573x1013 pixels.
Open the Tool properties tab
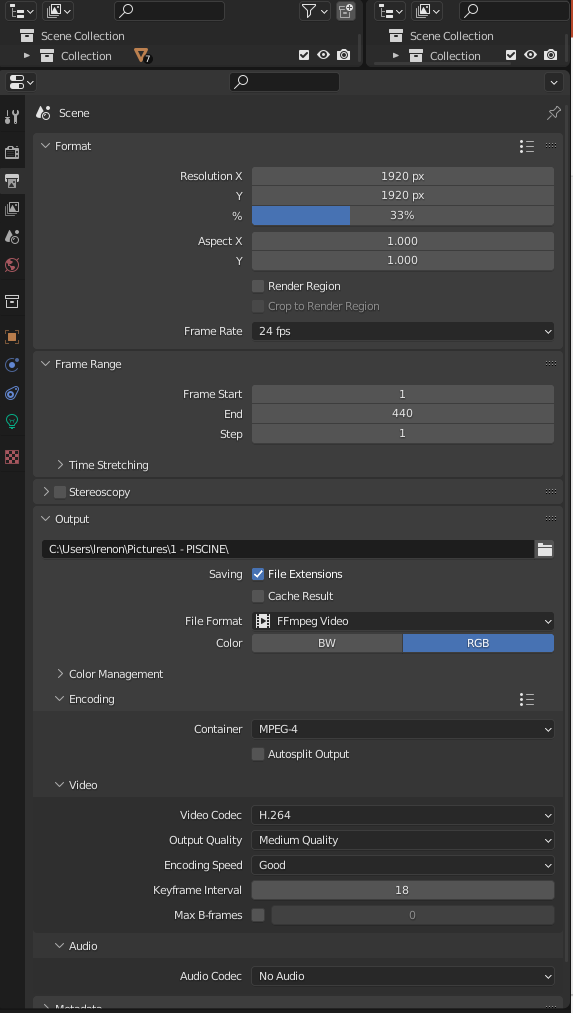coord(12,117)
